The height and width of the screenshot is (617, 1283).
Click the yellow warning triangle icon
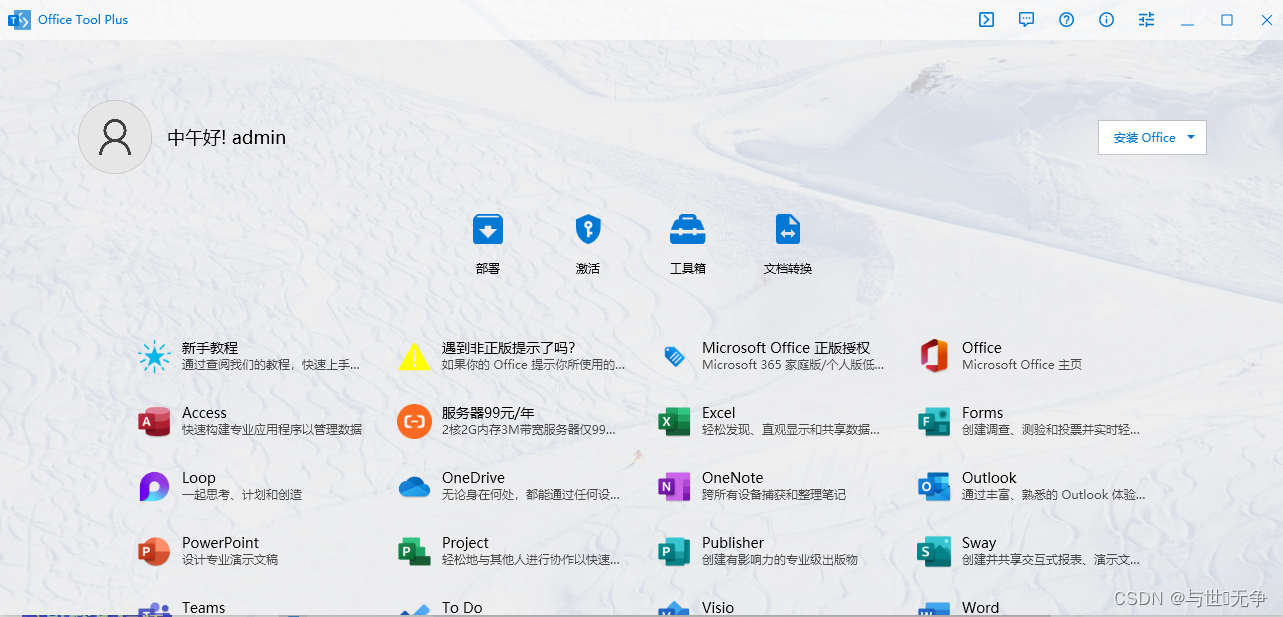tap(414, 356)
